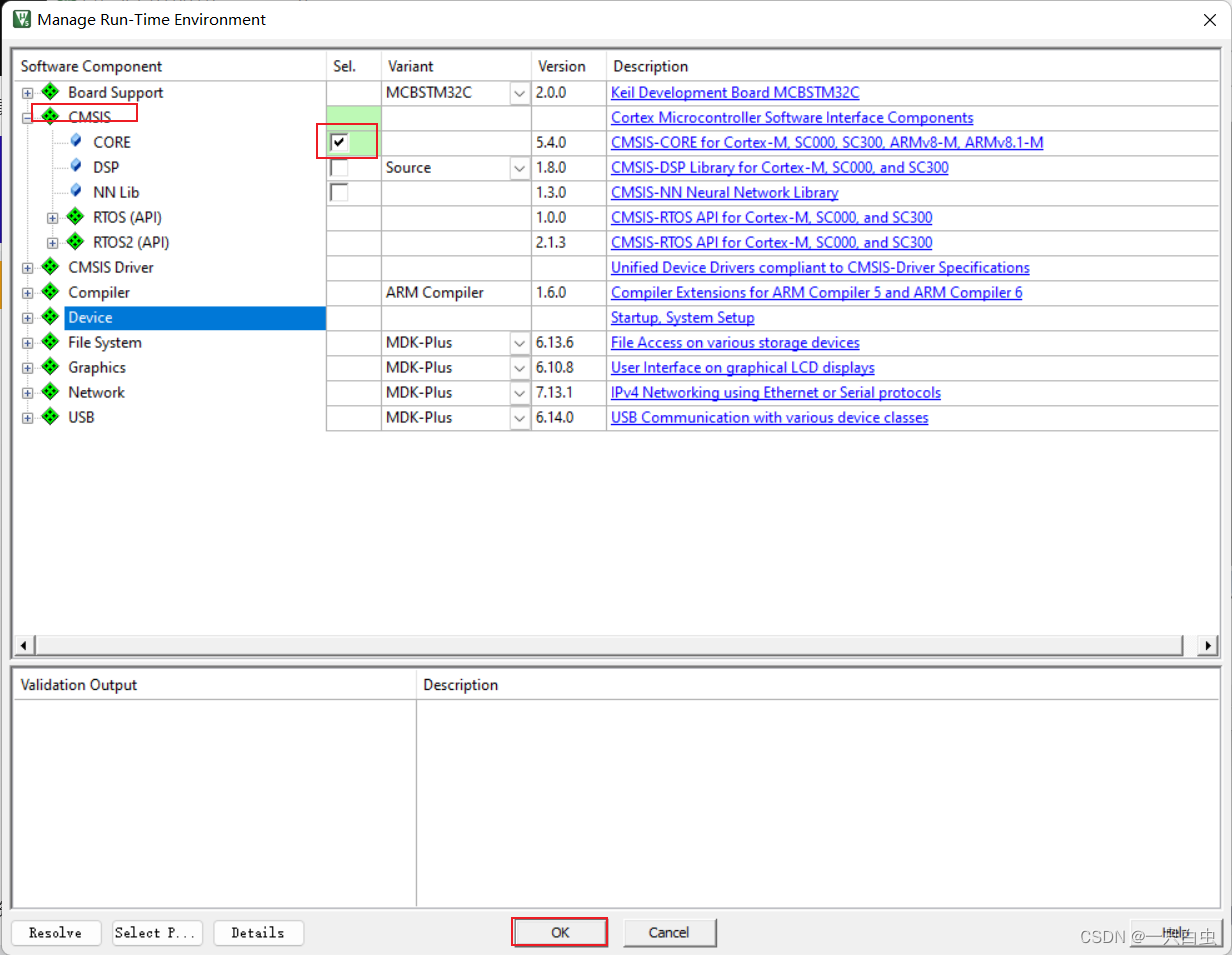Screen dimensions: 1232x955
Task: Click the Sel. column header
Action: point(353,66)
